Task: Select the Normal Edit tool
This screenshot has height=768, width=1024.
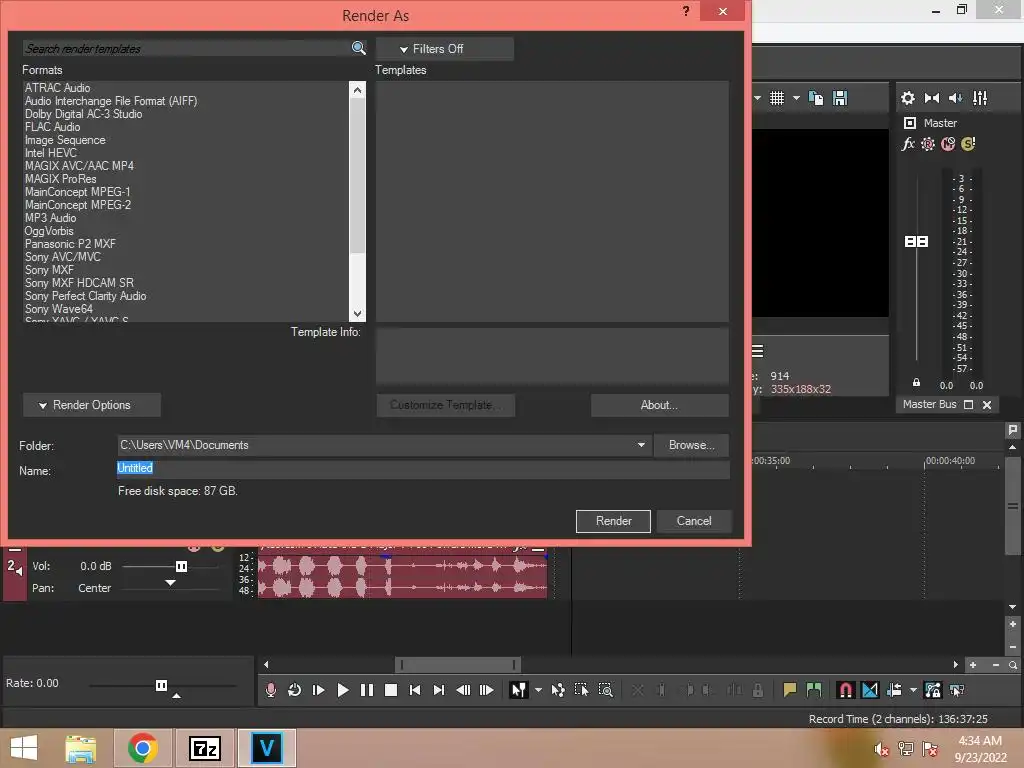Action: pyautogui.click(x=519, y=690)
